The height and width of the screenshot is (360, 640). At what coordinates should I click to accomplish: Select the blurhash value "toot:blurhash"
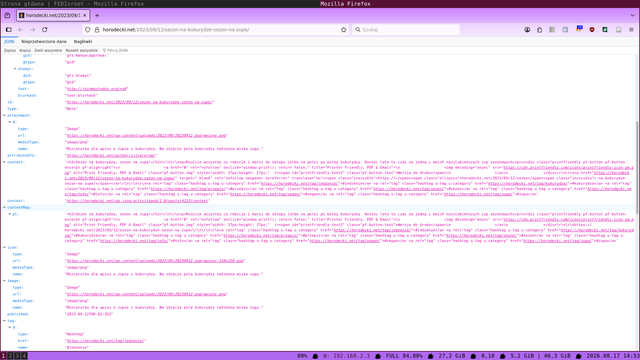[81, 96]
